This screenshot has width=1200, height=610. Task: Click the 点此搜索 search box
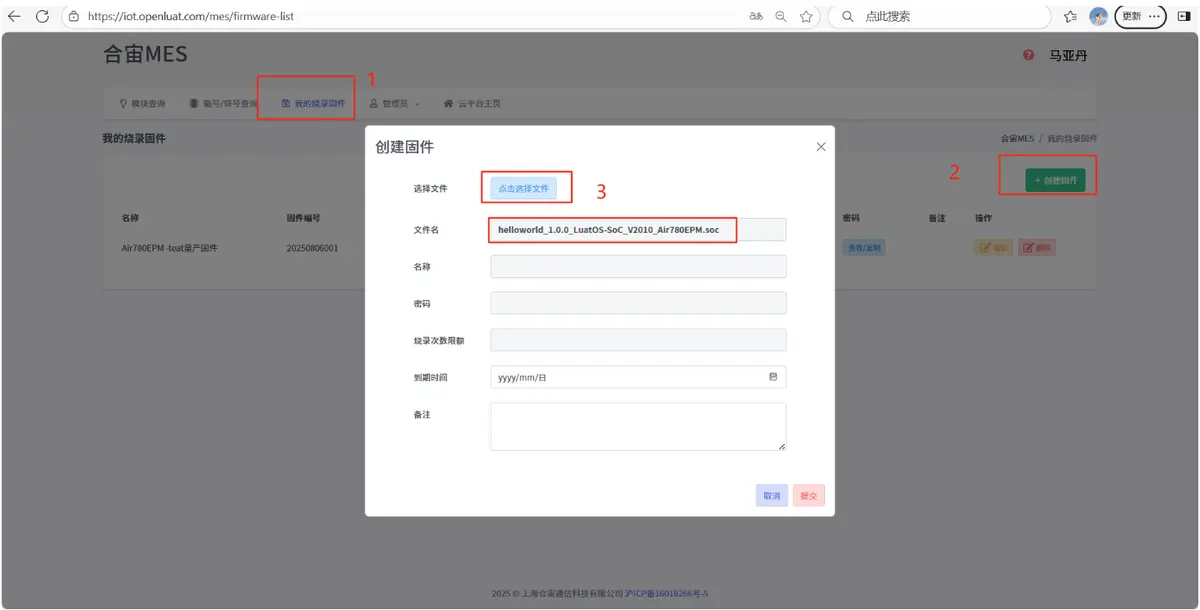939,16
